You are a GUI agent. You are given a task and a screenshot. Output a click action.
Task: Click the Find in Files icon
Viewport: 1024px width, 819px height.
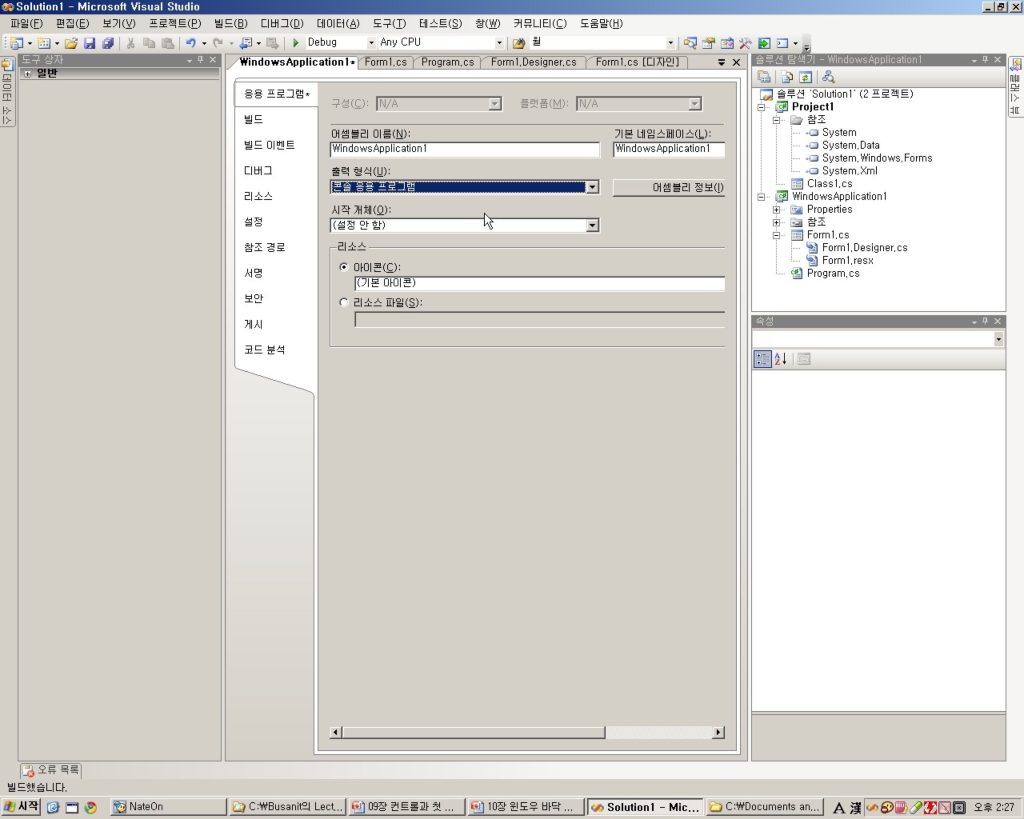coord(519,43)
